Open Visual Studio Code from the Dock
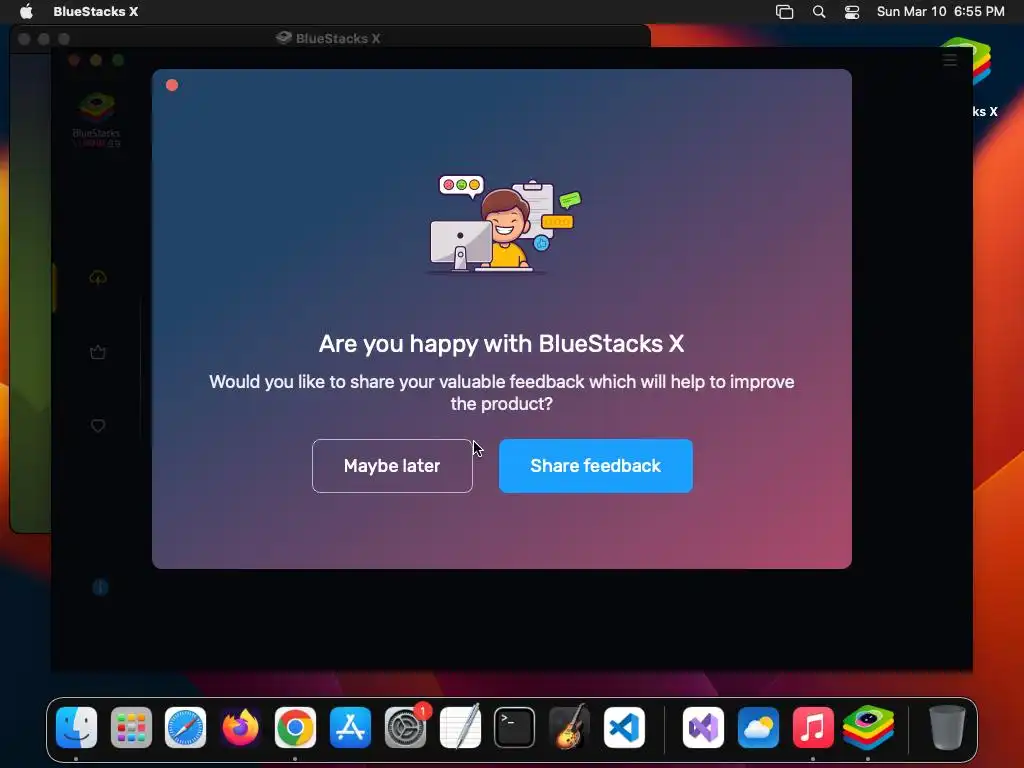The width and height of the screenshot is (1024, 768). [624, 727]
